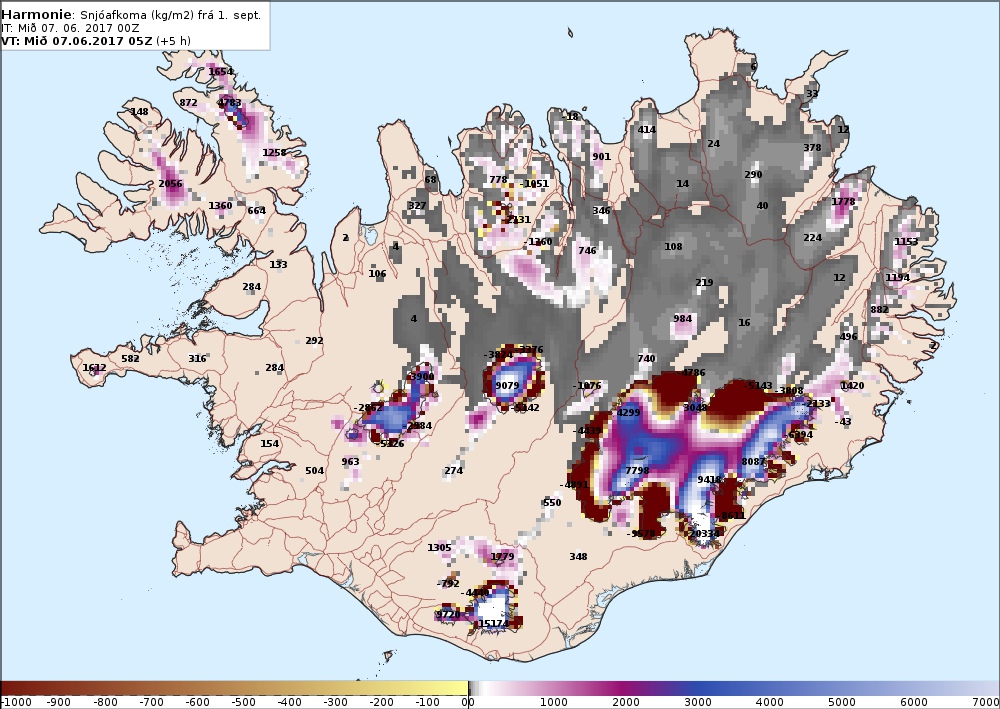Click the -900 label on the color scale

[x=58, y=703]
